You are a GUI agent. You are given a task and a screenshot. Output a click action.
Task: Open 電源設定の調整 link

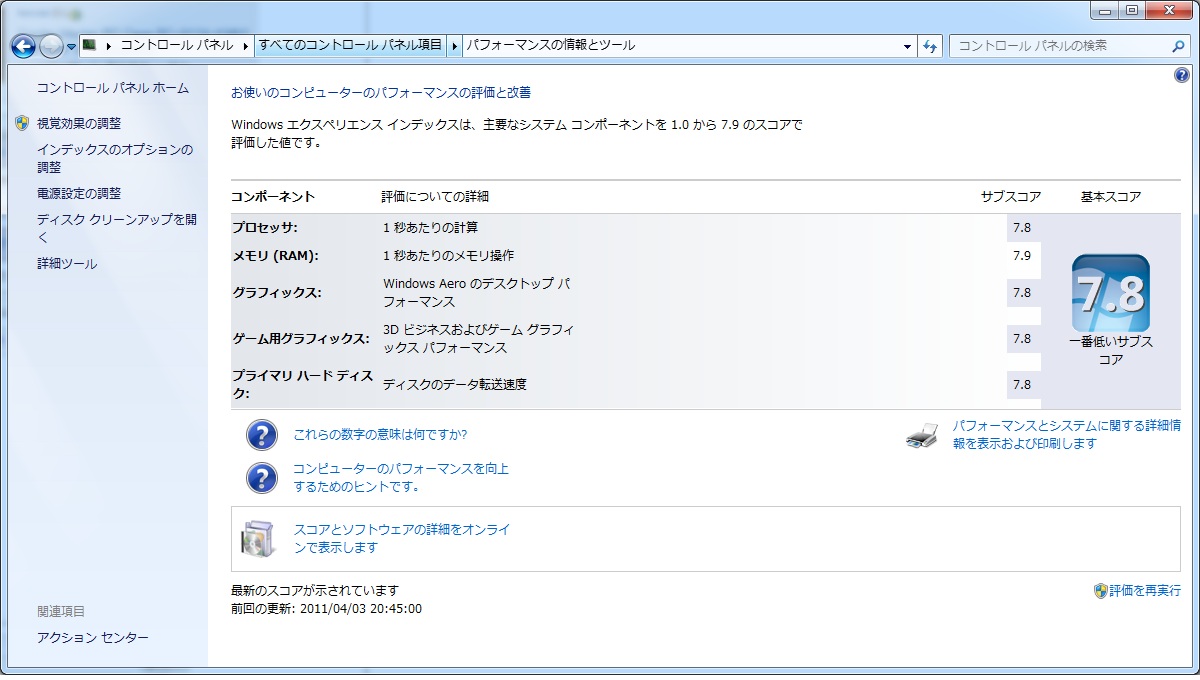79,193
